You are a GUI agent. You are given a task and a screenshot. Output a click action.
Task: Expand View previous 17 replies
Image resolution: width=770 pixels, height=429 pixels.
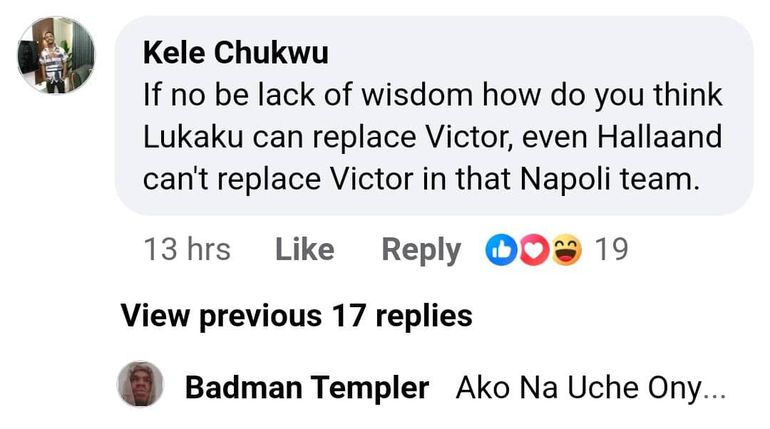[x=296, y=316]
